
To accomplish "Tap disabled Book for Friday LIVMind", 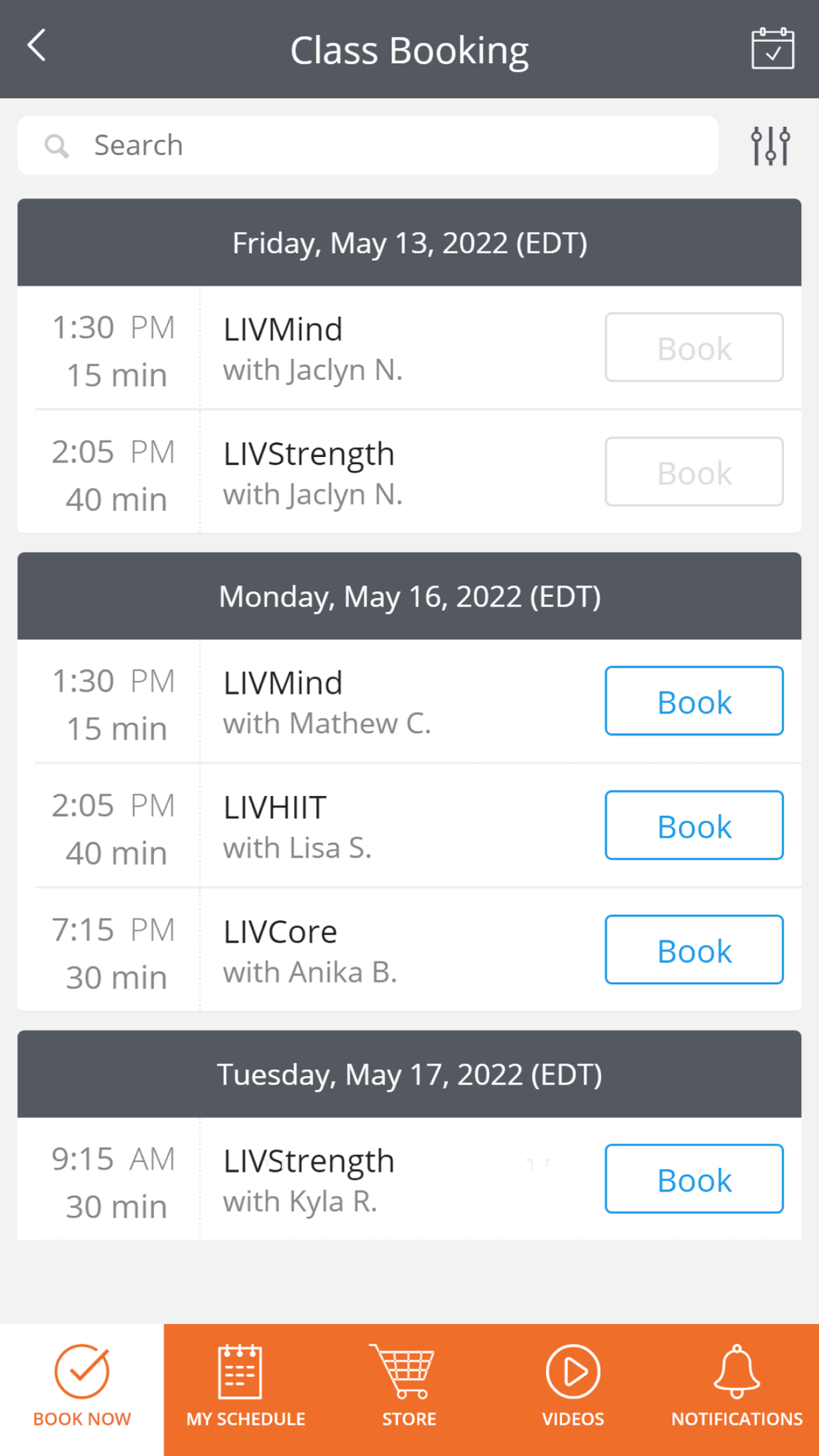I will 694,347.
